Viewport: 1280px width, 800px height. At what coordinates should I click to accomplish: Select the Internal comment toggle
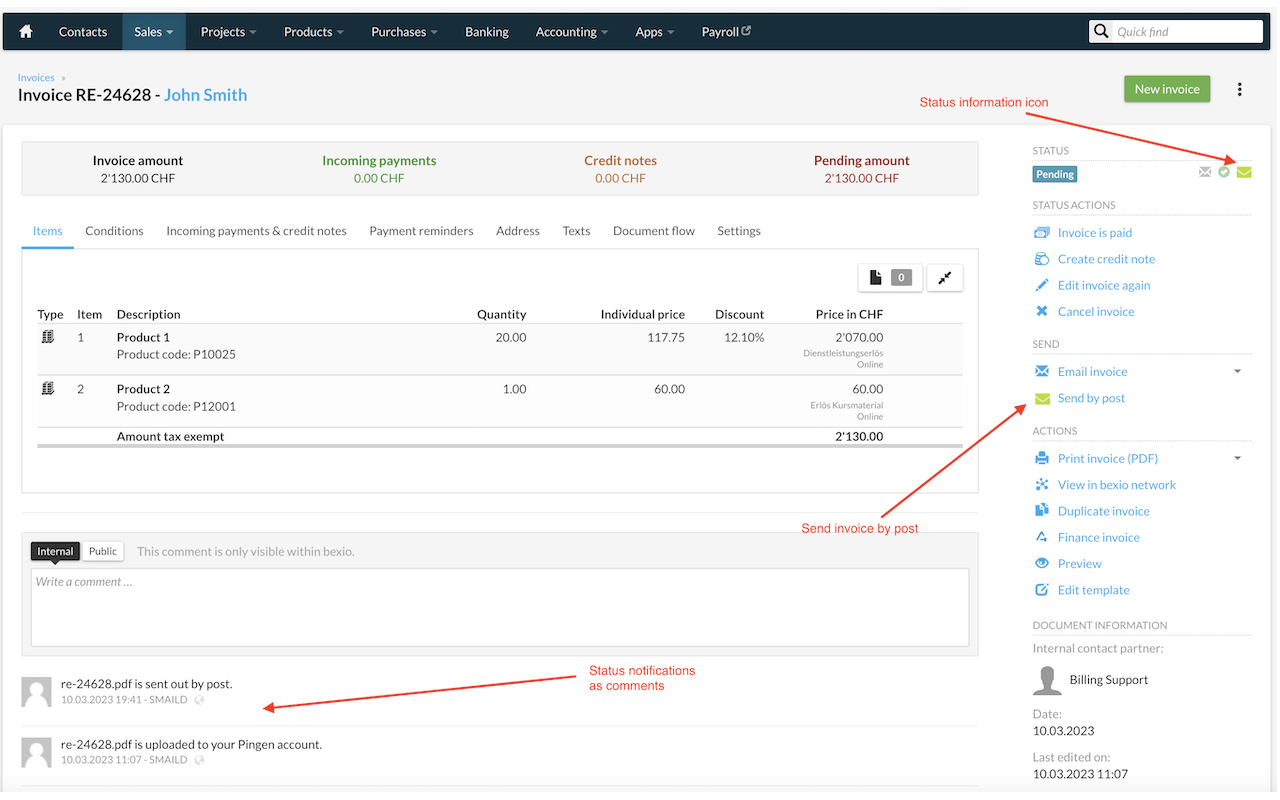[55, 551]
